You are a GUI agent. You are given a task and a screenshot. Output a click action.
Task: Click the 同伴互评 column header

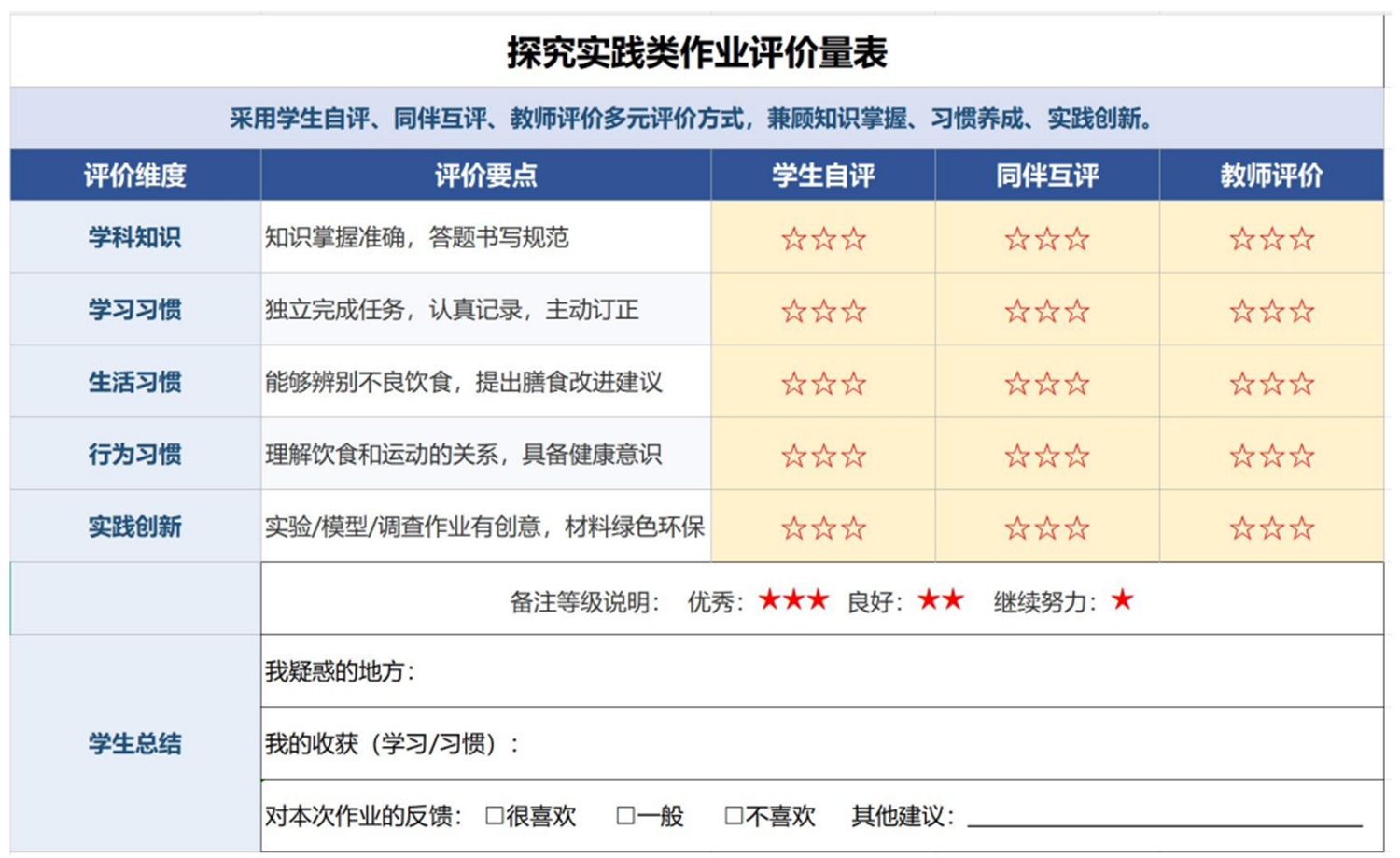point(1047,175)
